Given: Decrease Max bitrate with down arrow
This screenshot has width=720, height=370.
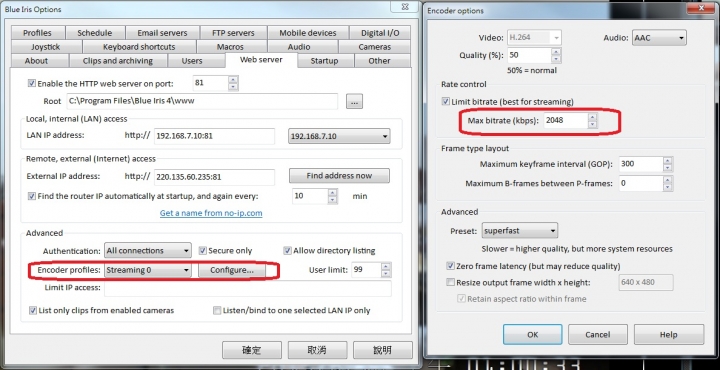Looking at the screenshot, I should pyautogui.click(x=592, y=124).
